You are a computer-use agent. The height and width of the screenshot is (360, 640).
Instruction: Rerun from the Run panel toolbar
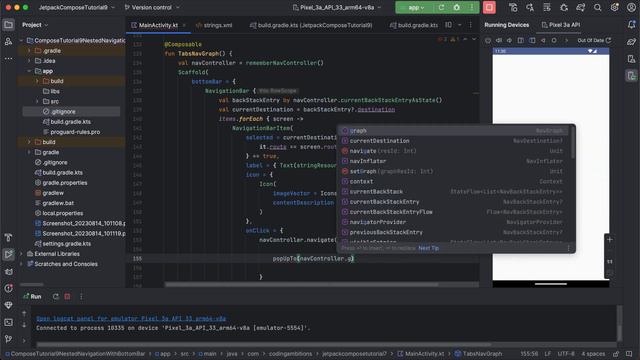coord(56,297)
